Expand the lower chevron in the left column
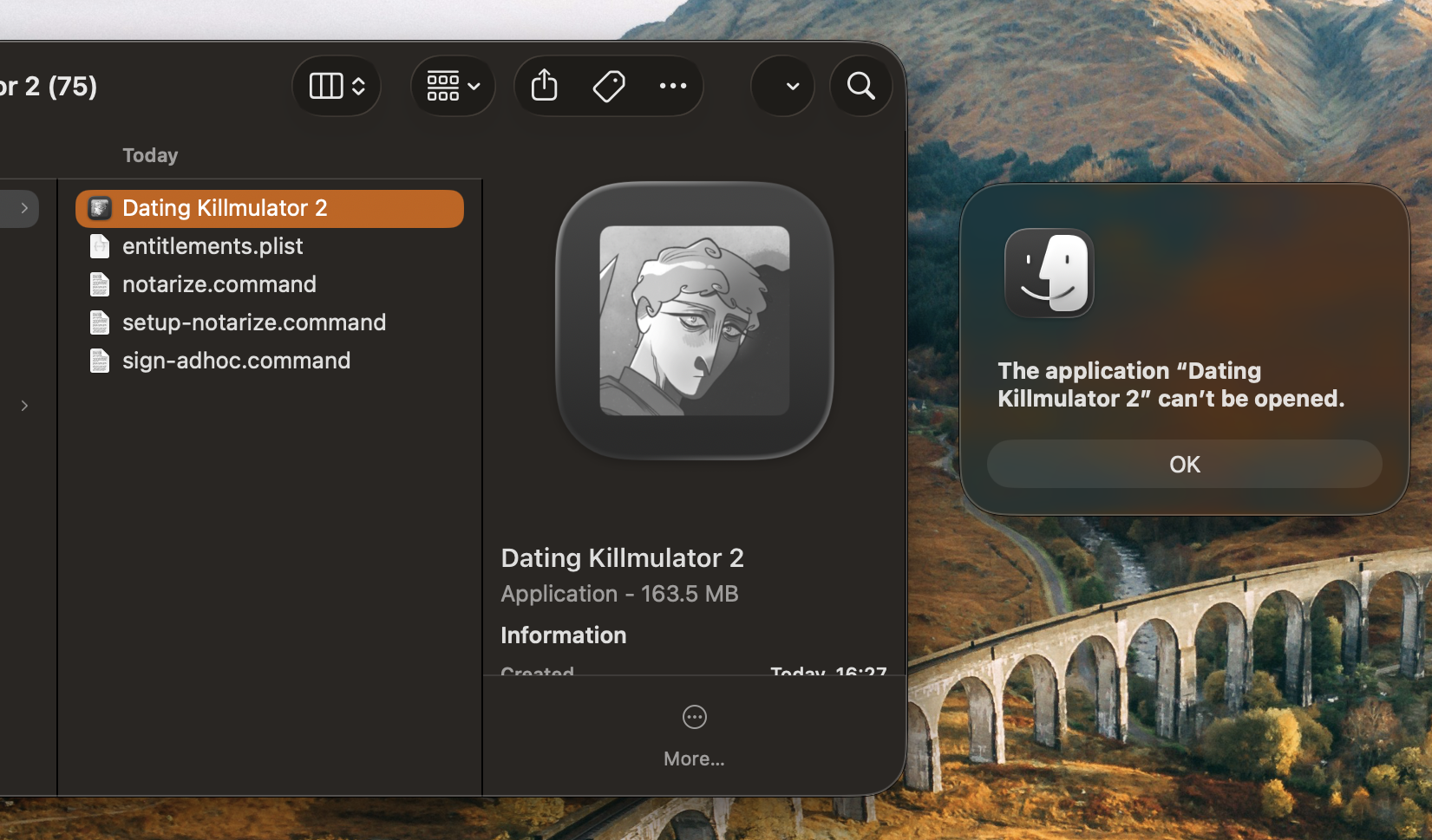The image size is (1432, 840). [24, 406]
